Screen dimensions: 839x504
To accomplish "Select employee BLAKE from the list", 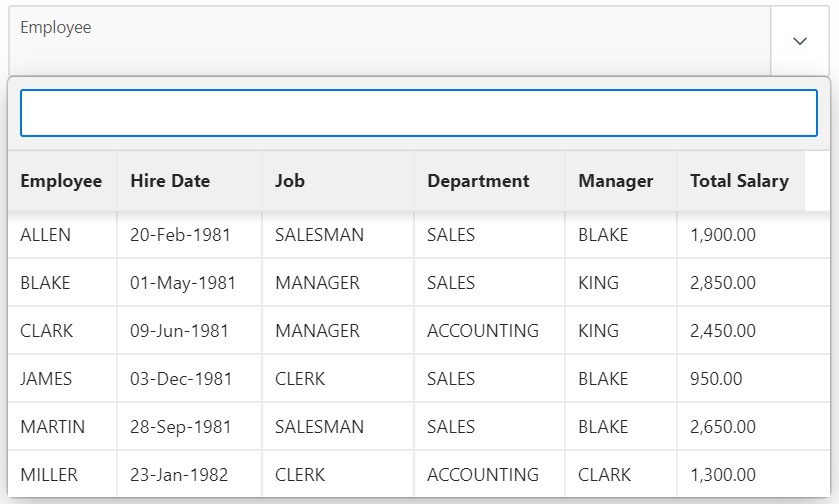I will [46, 283].
